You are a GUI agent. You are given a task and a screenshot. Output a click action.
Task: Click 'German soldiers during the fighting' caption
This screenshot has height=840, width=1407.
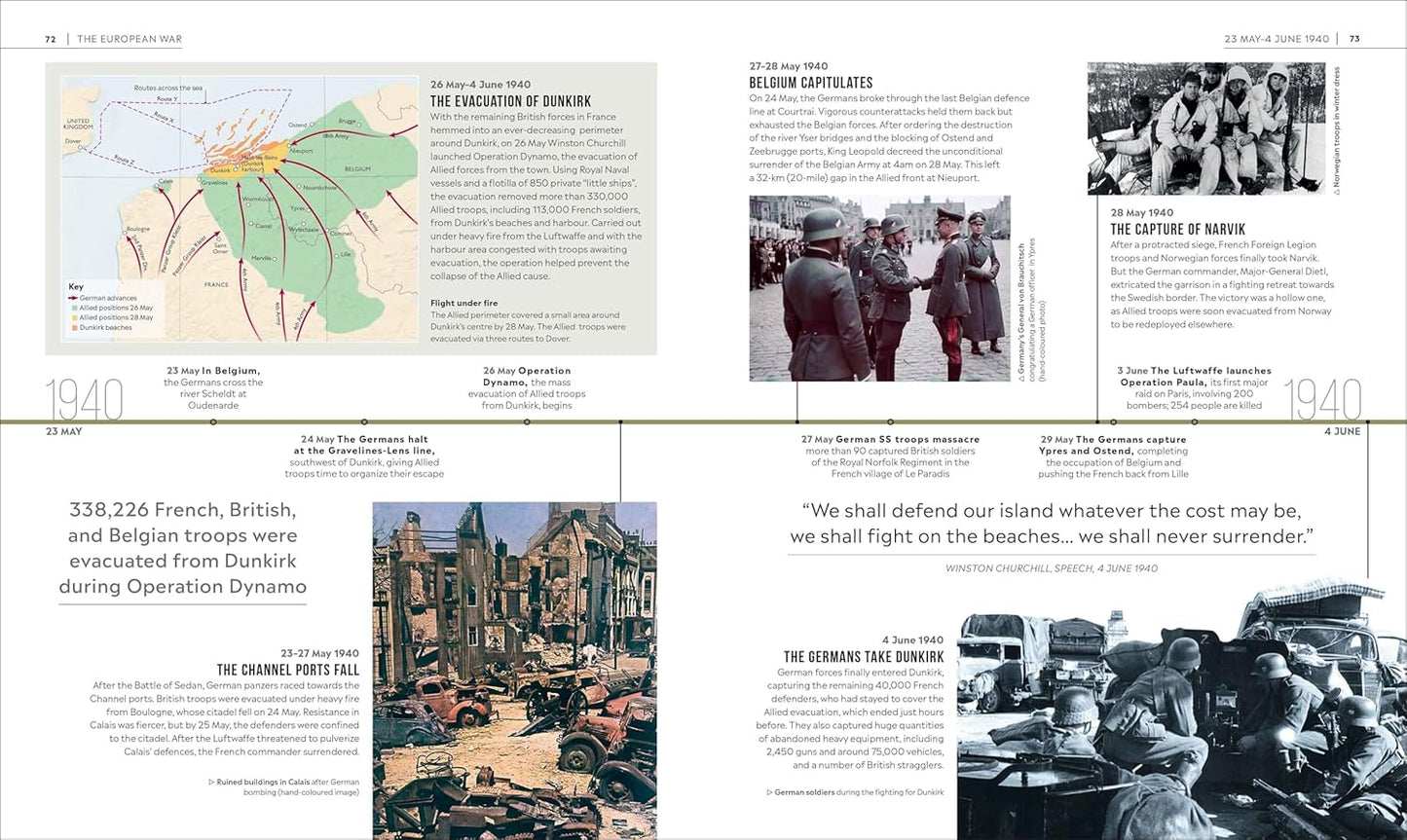pyautogui.click(x=856, y=792)
